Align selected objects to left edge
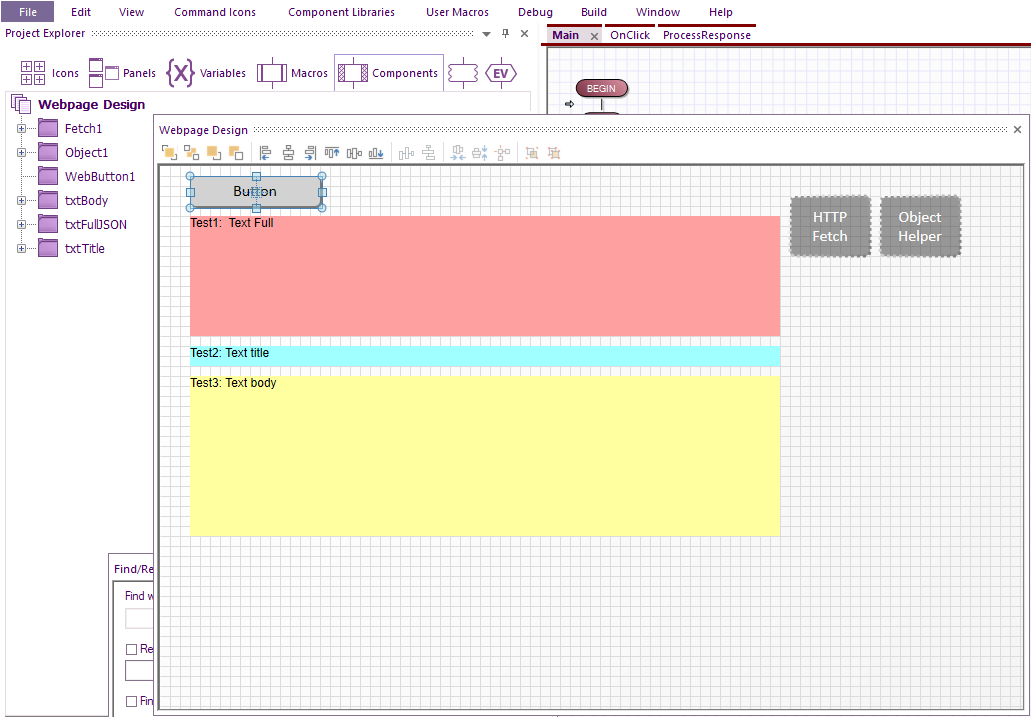Viewport: 1031px width, 717px height. [266, 153]
